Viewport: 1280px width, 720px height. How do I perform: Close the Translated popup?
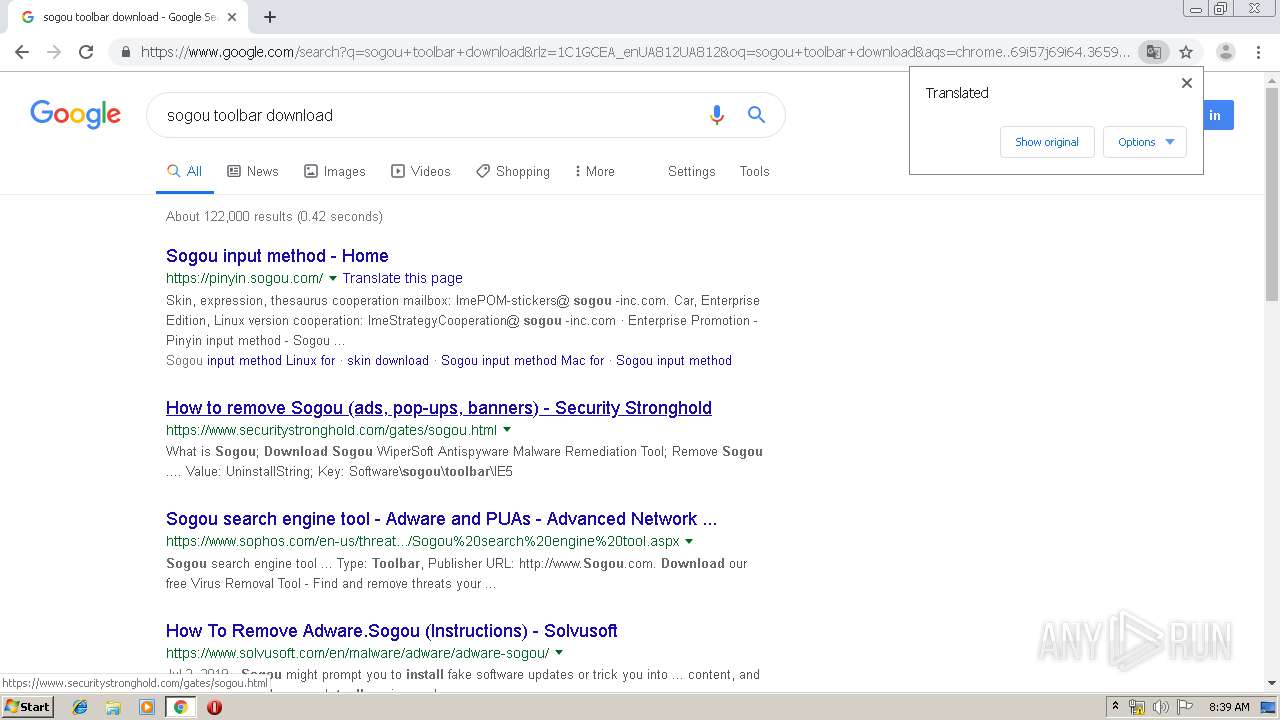click(1187, 83)
